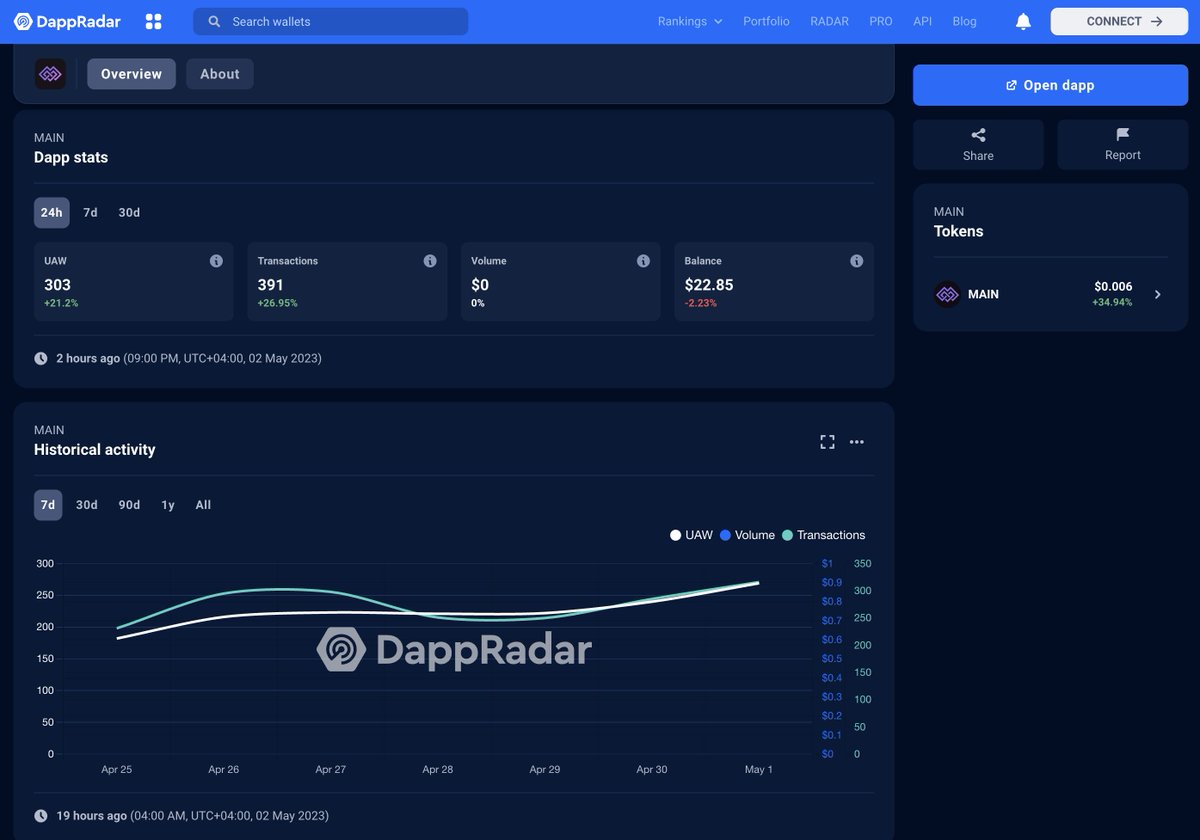Open the notifications bell
Screen dimensions: 1200x840
(x=1023, y=21)
